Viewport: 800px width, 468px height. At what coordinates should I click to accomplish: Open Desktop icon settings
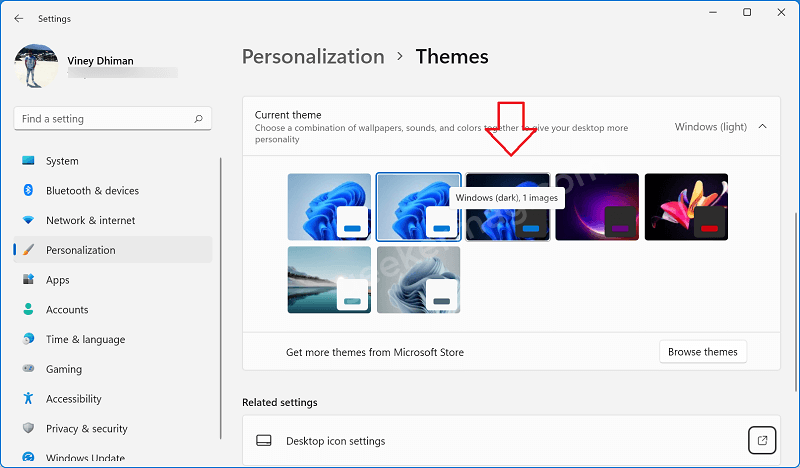tap(511, 440)
